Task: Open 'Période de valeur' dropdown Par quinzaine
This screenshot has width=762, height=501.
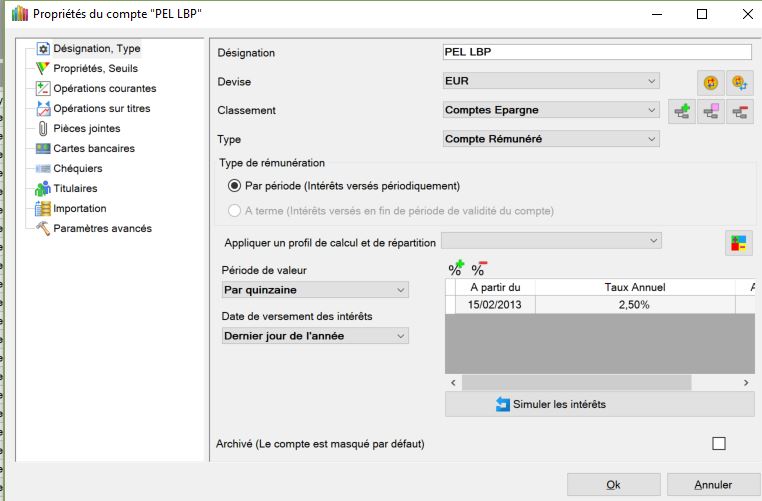Action: pyautogui.click(x=315, y=290)
